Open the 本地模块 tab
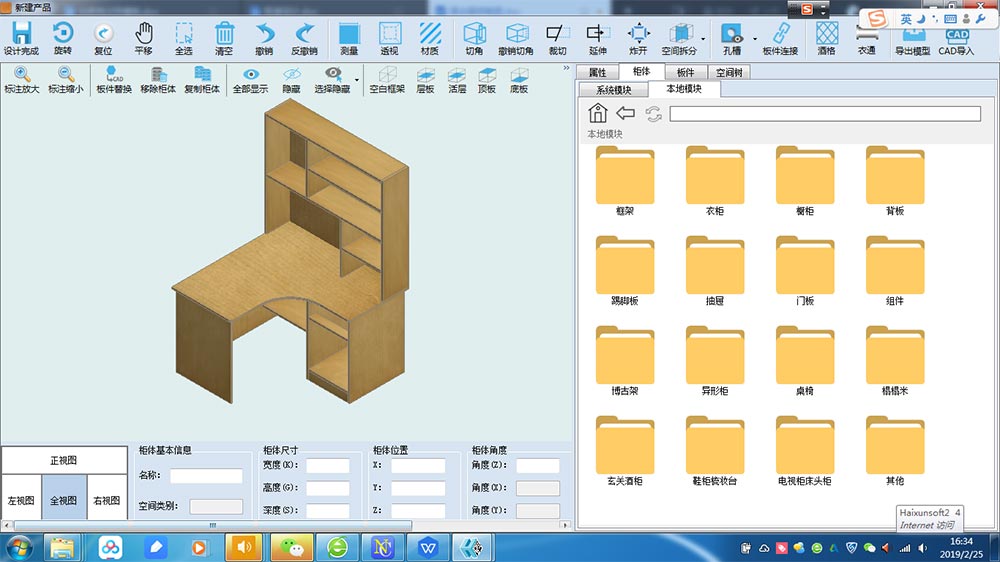The image size is (1000, 562). click(x=684, y=89)
